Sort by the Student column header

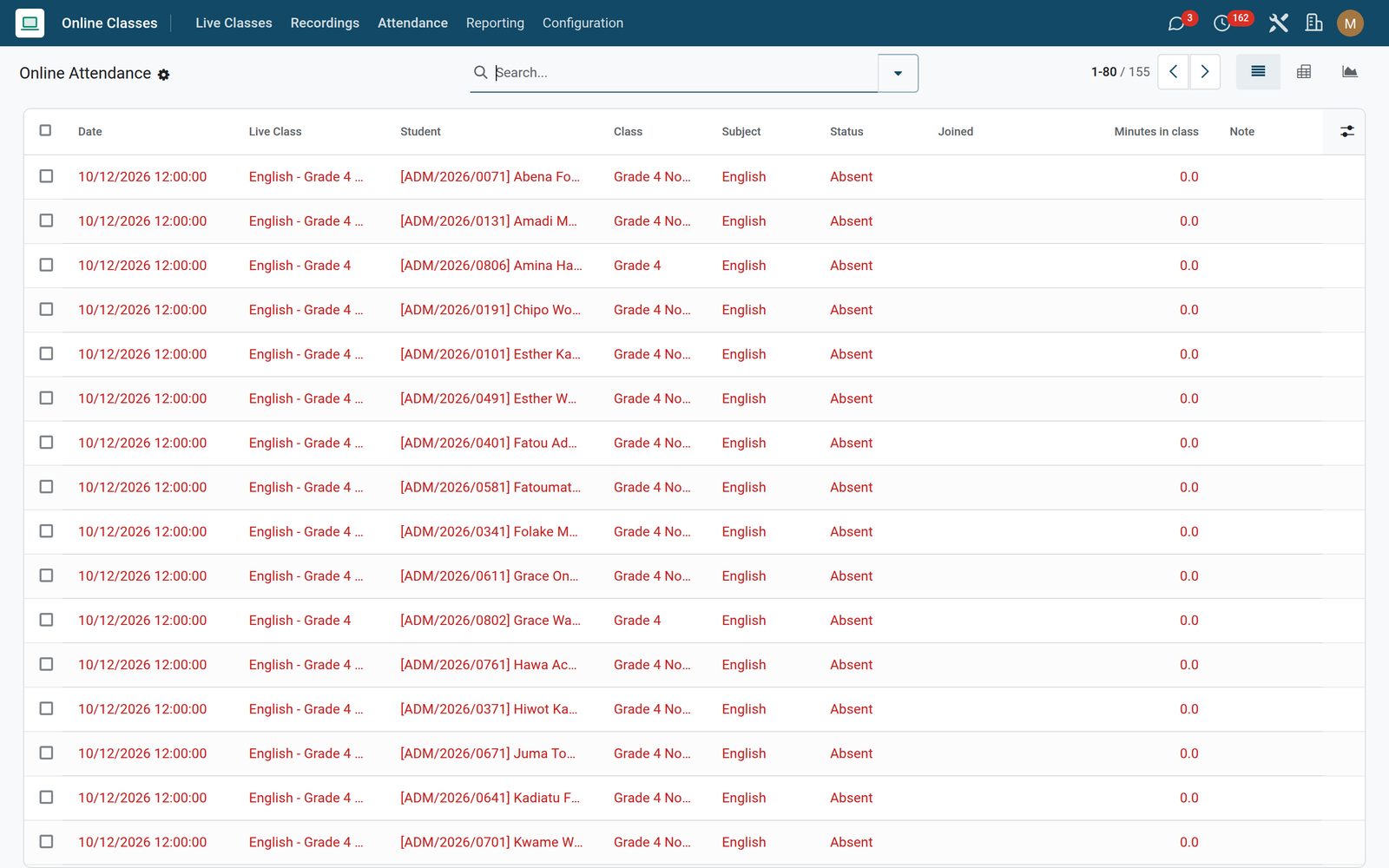[420, 132]
